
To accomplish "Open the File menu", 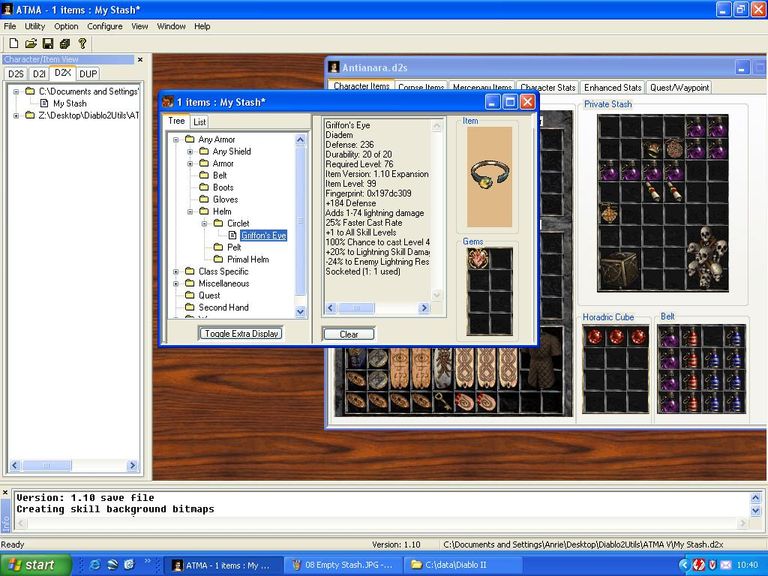I will (x=10, y=26).
